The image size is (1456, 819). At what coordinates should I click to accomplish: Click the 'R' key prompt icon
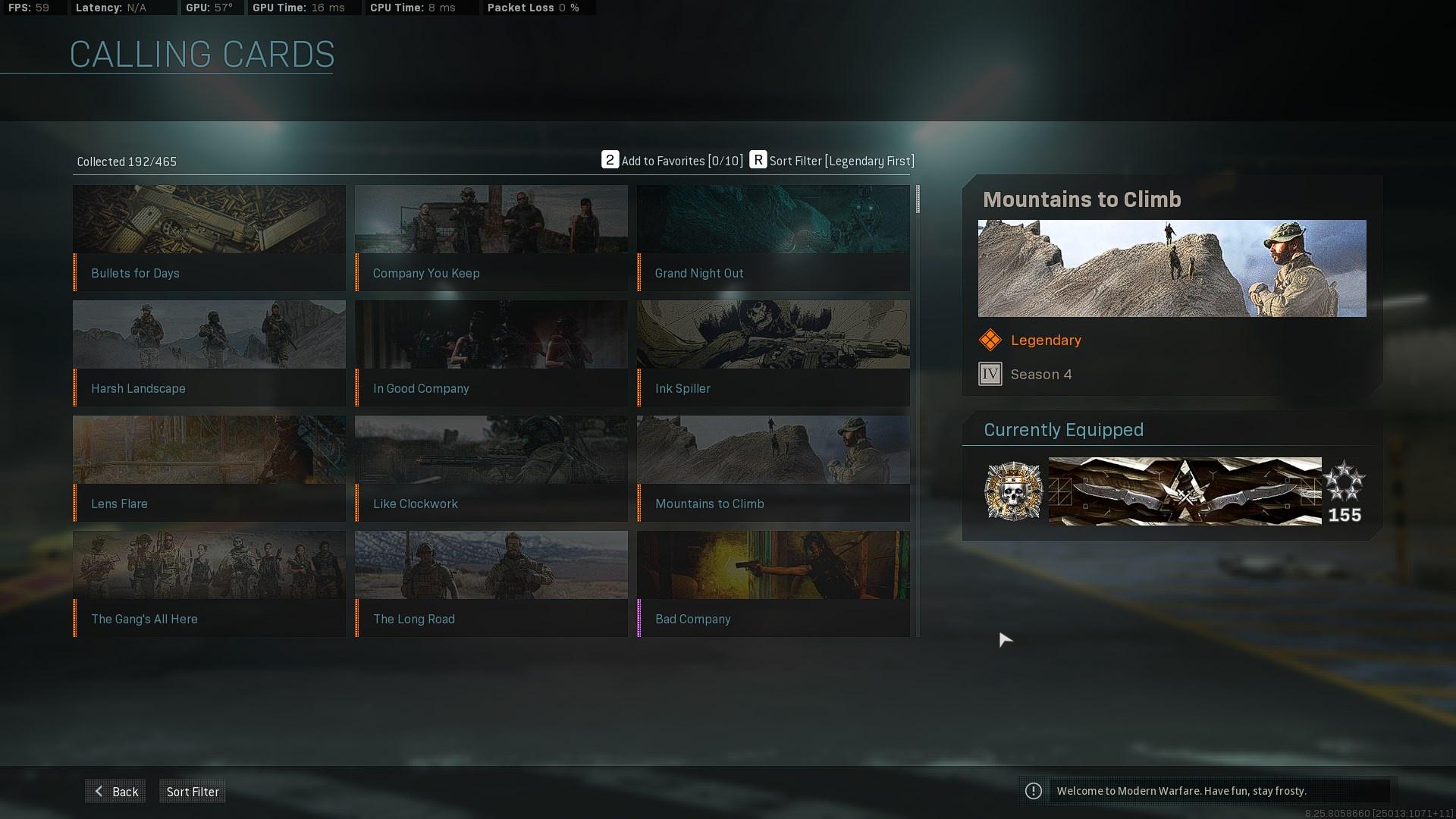point(758,160)
